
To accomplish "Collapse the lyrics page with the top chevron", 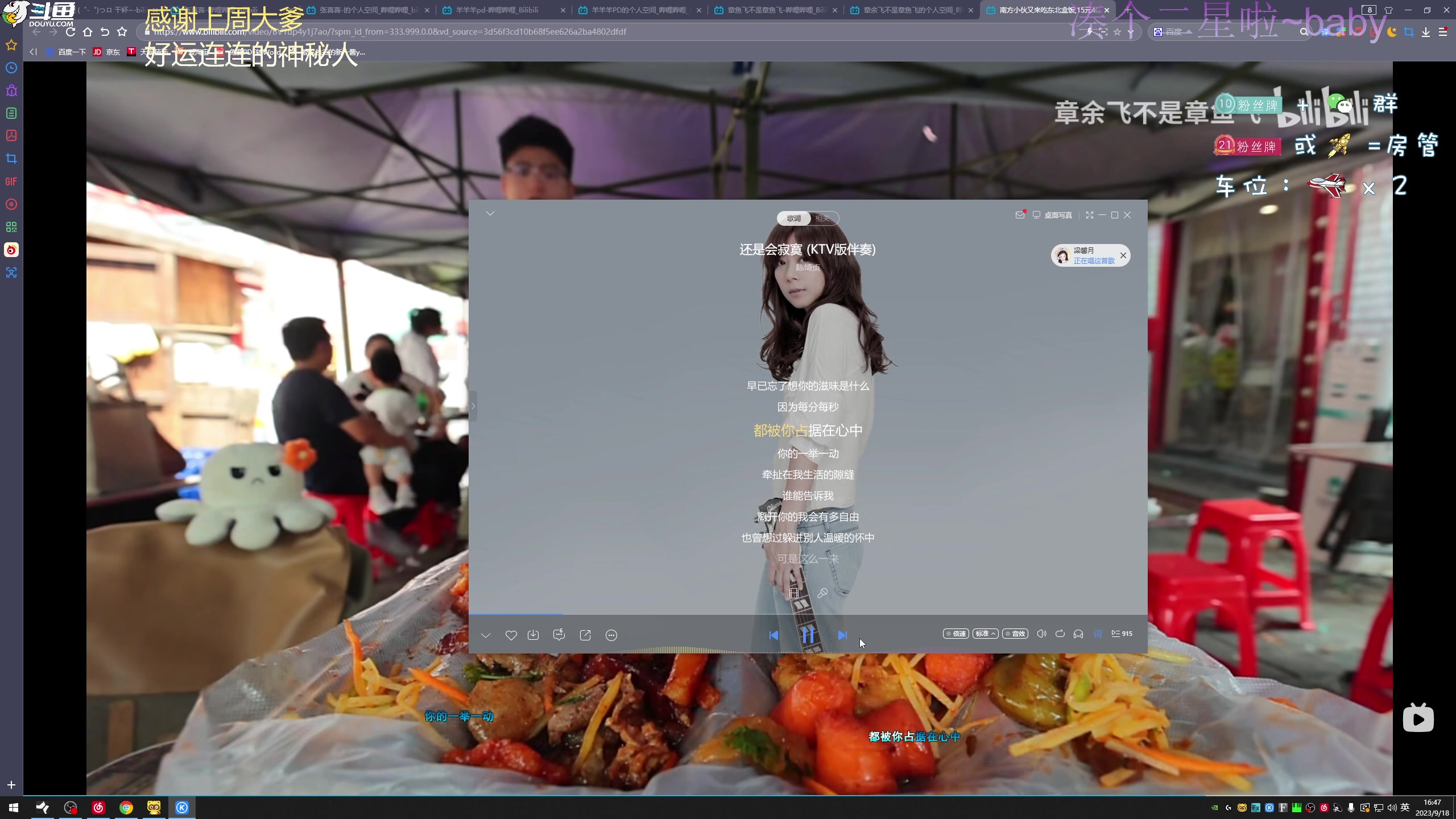I will coord(490,213).
